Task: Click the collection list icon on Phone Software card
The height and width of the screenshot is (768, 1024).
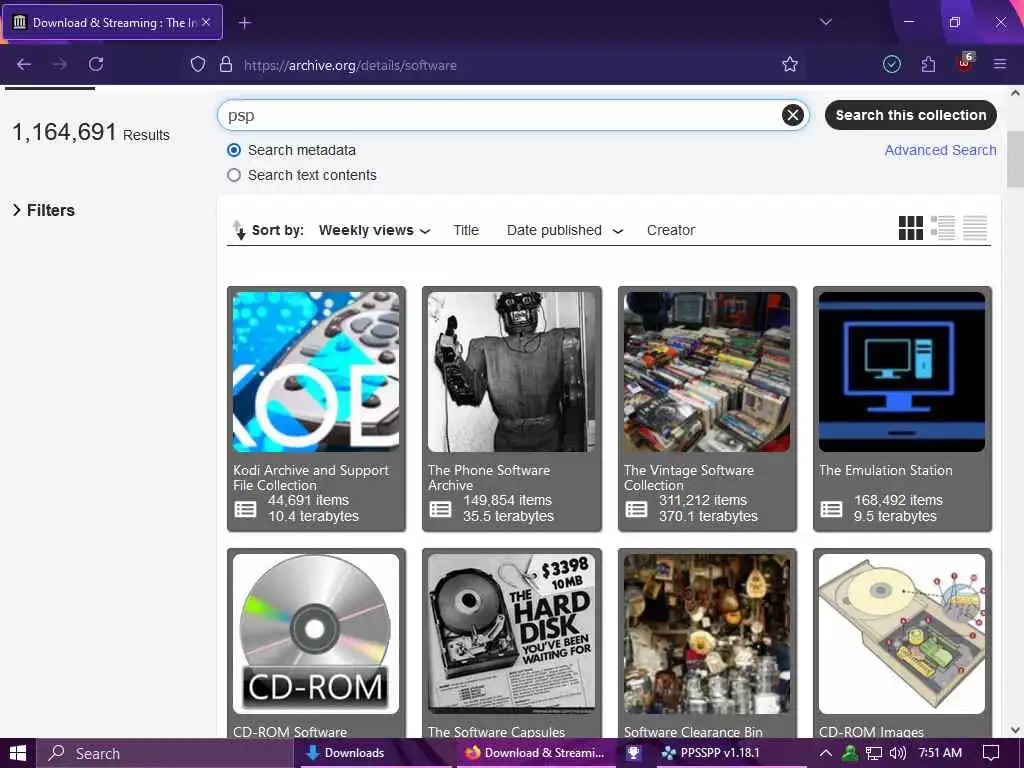Action: click(x=440, y=509)
